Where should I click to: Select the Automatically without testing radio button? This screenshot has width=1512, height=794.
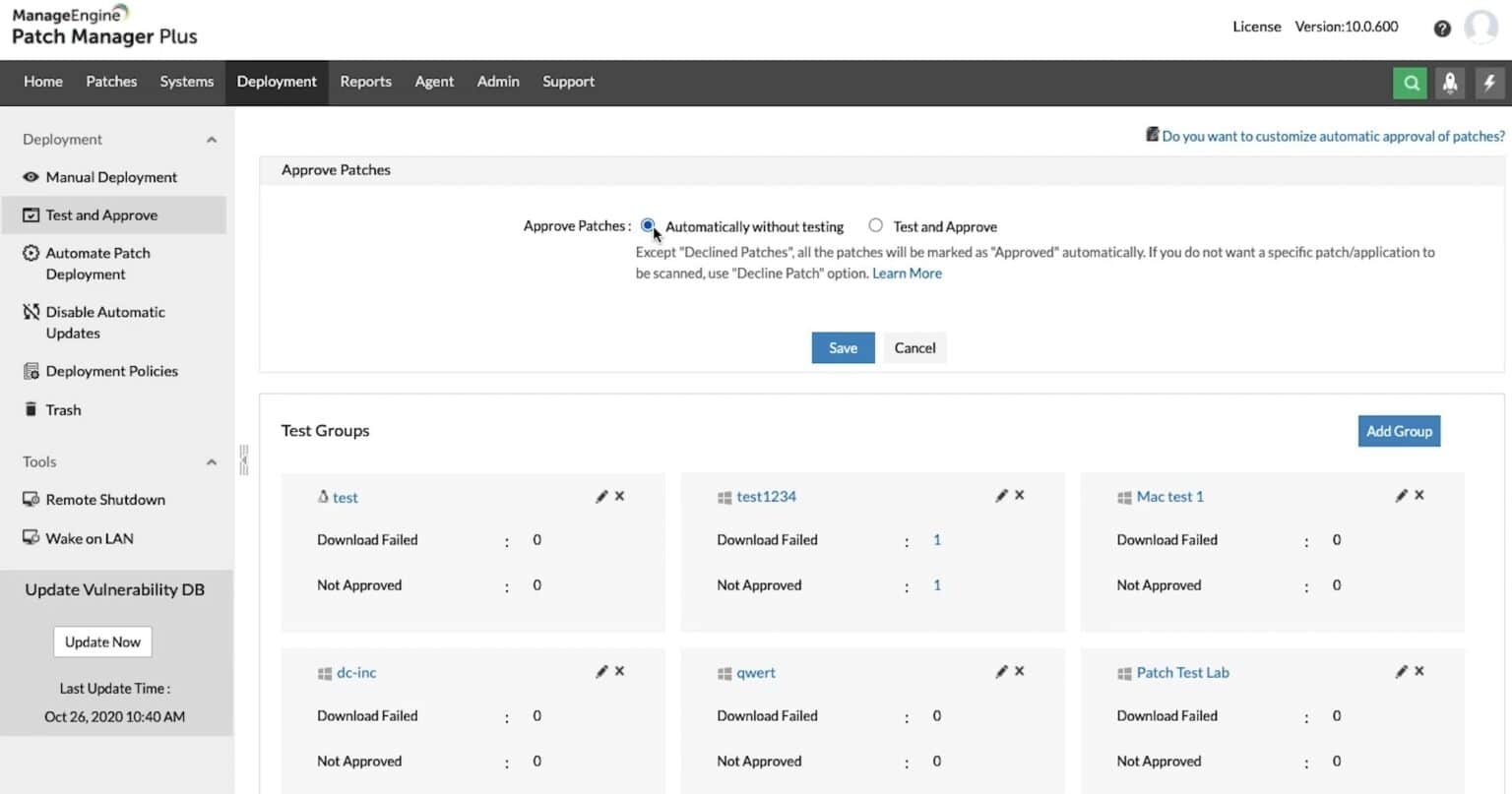click(x=648, y=225)
